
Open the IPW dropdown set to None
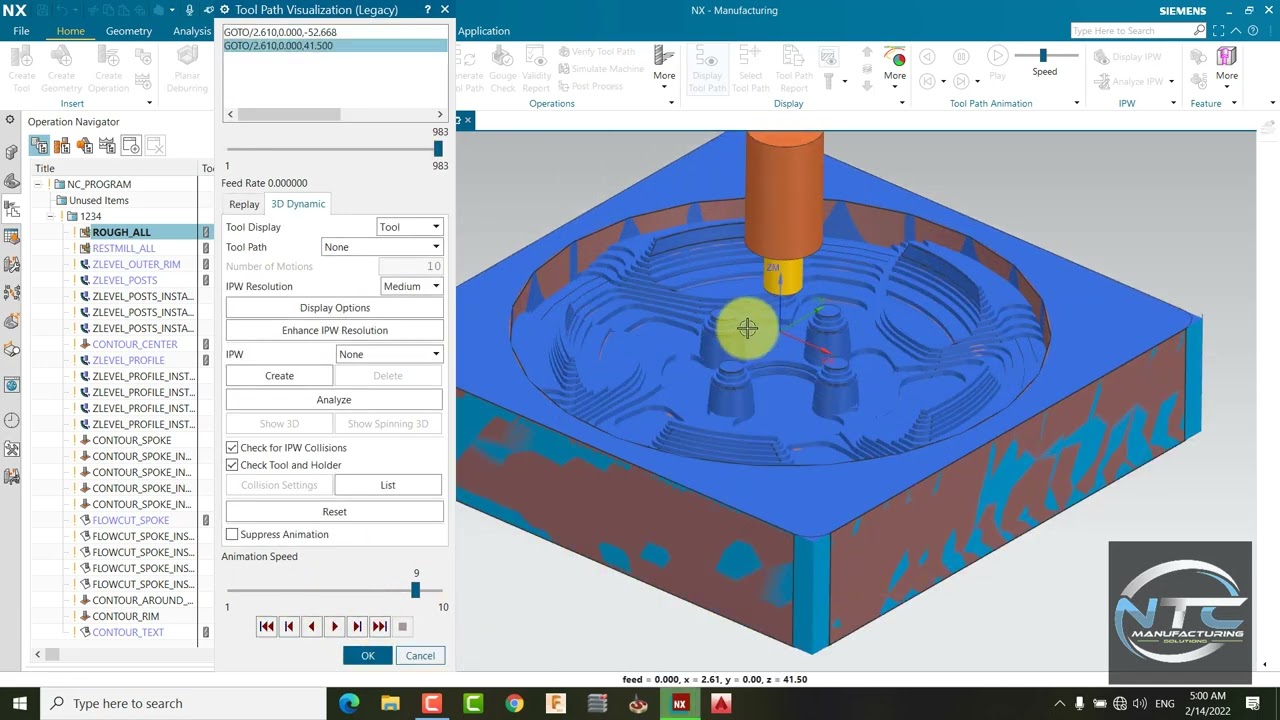point(389,354)
